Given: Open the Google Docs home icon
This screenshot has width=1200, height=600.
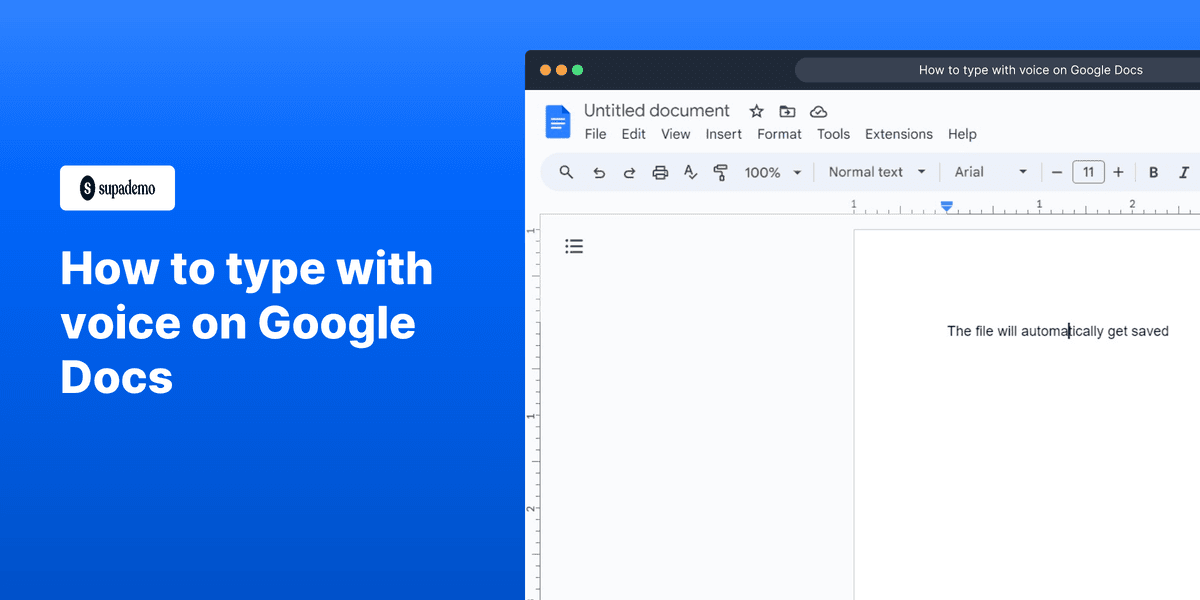Looking at the screenshot, I should [557, 121].
